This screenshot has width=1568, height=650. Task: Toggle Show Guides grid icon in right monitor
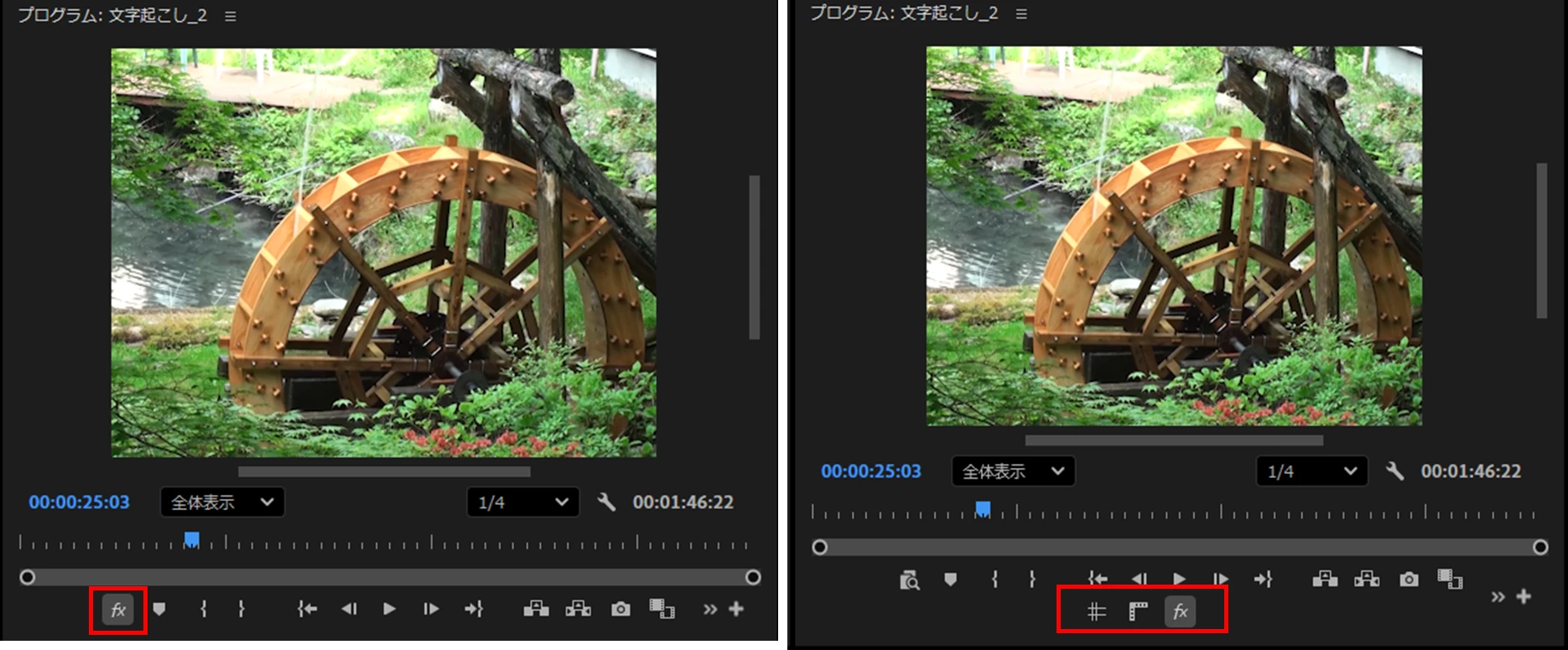click(1096, 611)
